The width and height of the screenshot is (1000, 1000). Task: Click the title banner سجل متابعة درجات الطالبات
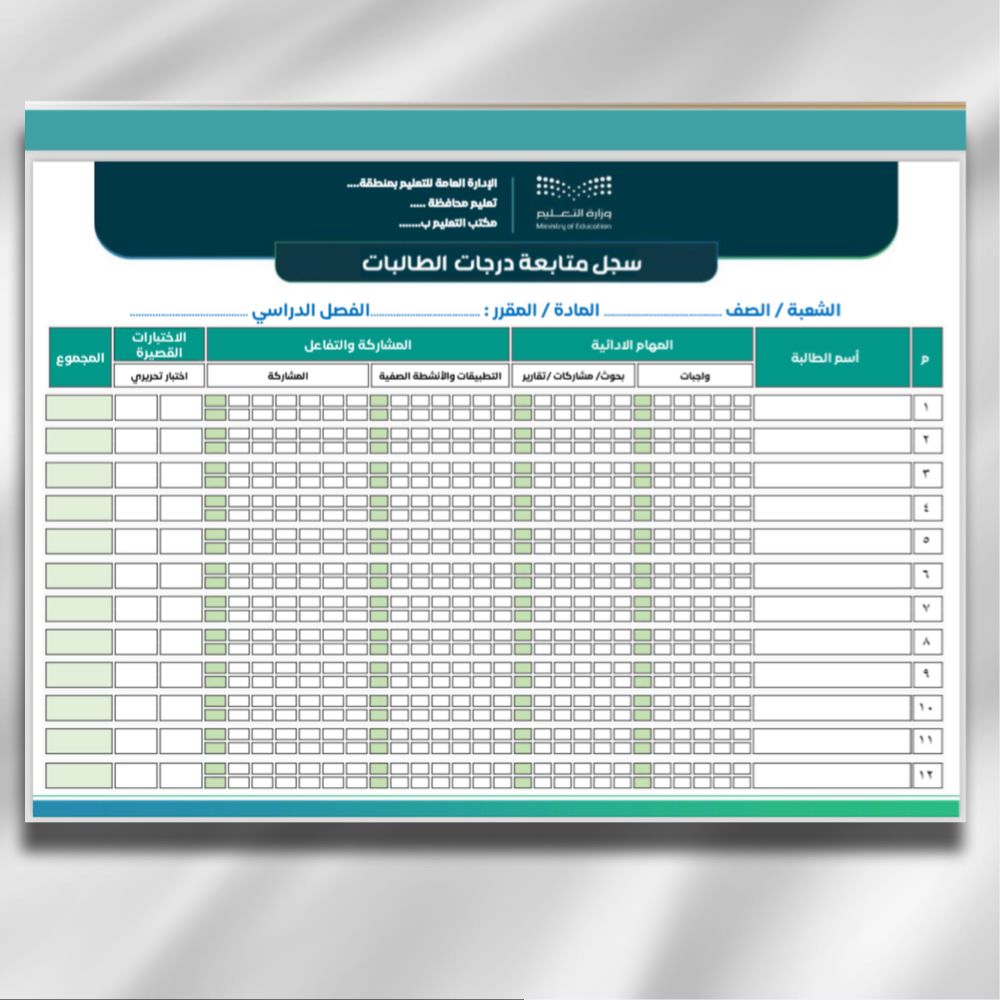[x=496, y=263]
